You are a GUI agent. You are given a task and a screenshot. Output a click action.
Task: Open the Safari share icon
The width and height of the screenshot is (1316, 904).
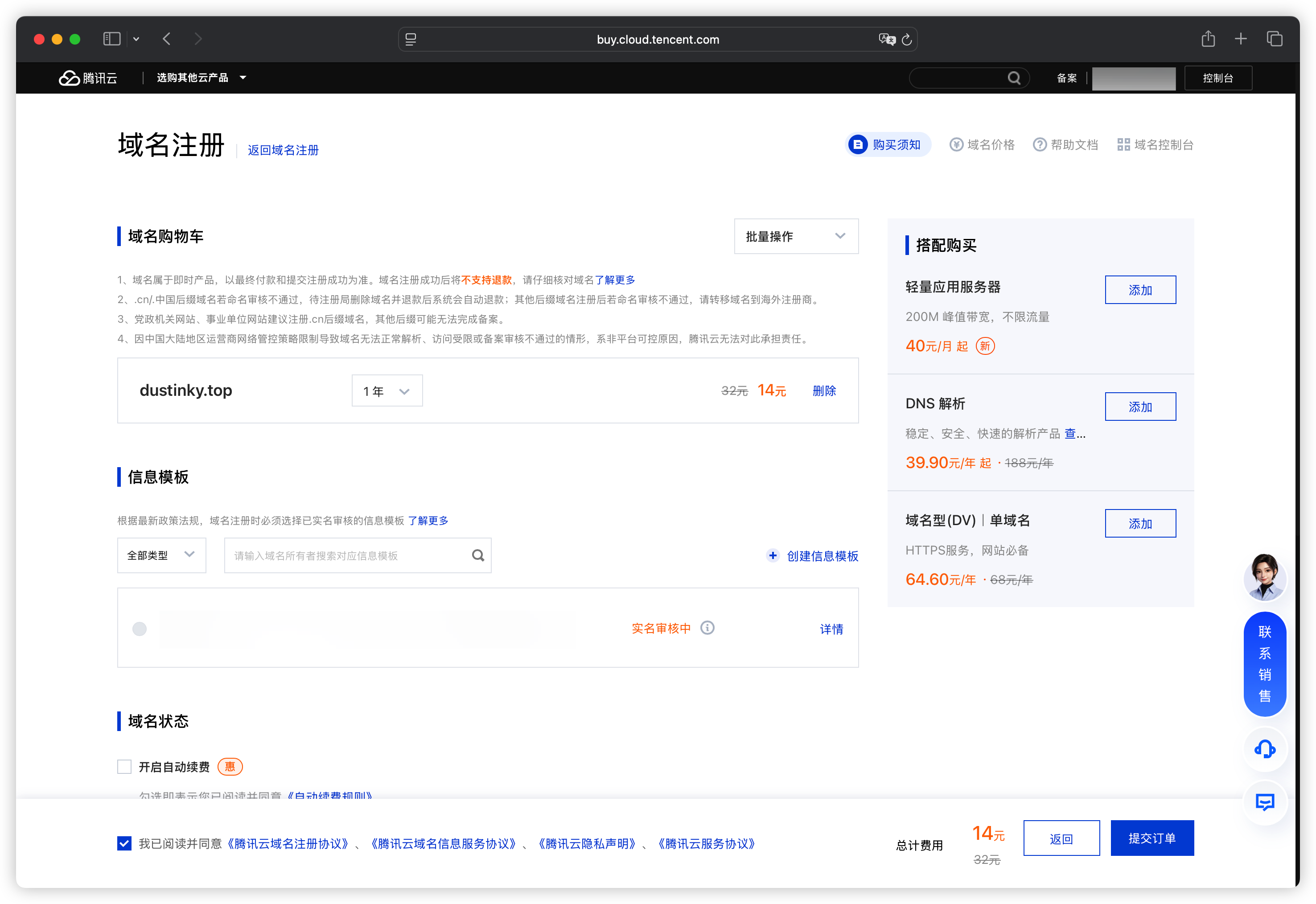pos(1208,38)
